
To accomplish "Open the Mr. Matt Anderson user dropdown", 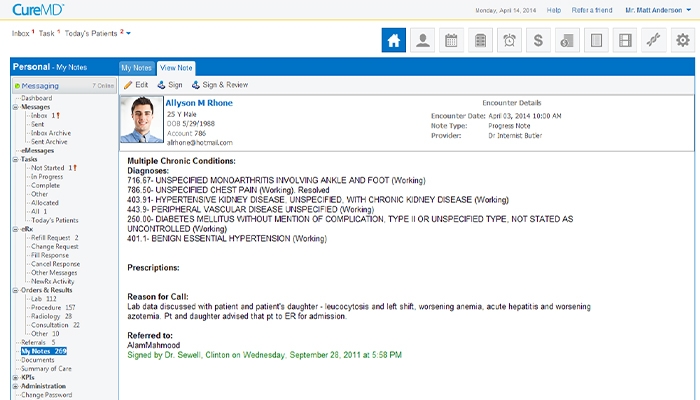I will pos(660,10).
